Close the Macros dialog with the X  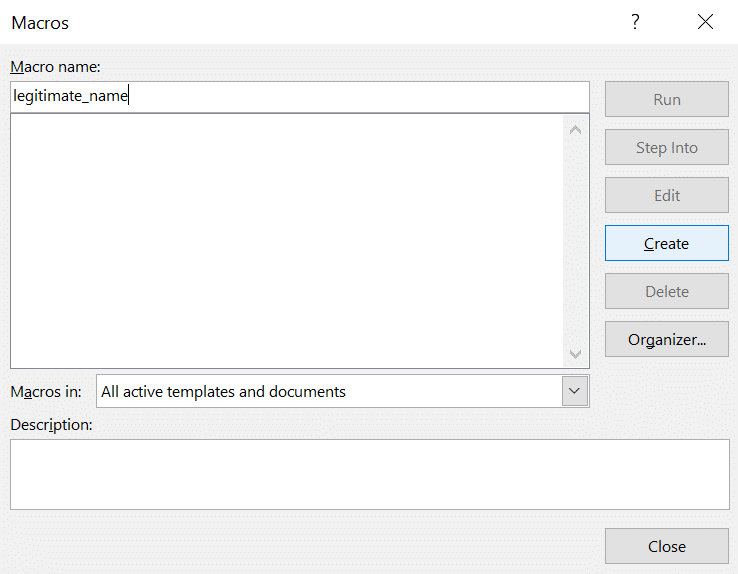pos(706,22)
